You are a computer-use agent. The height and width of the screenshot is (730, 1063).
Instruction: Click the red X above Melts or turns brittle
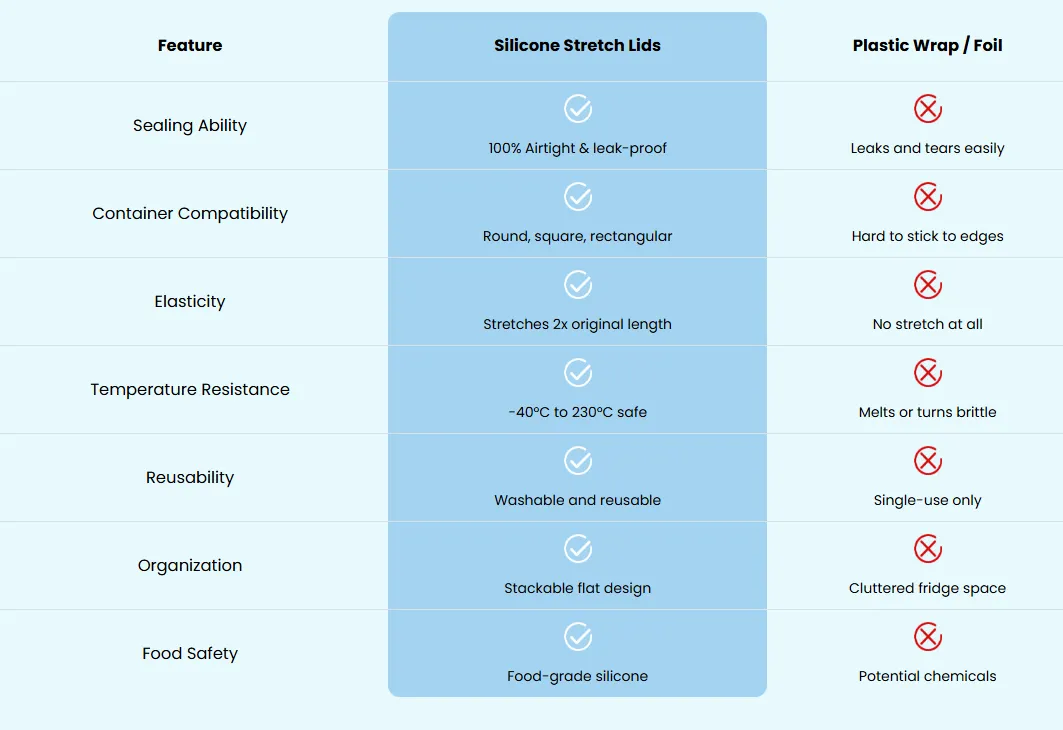(x=927, y=373)
